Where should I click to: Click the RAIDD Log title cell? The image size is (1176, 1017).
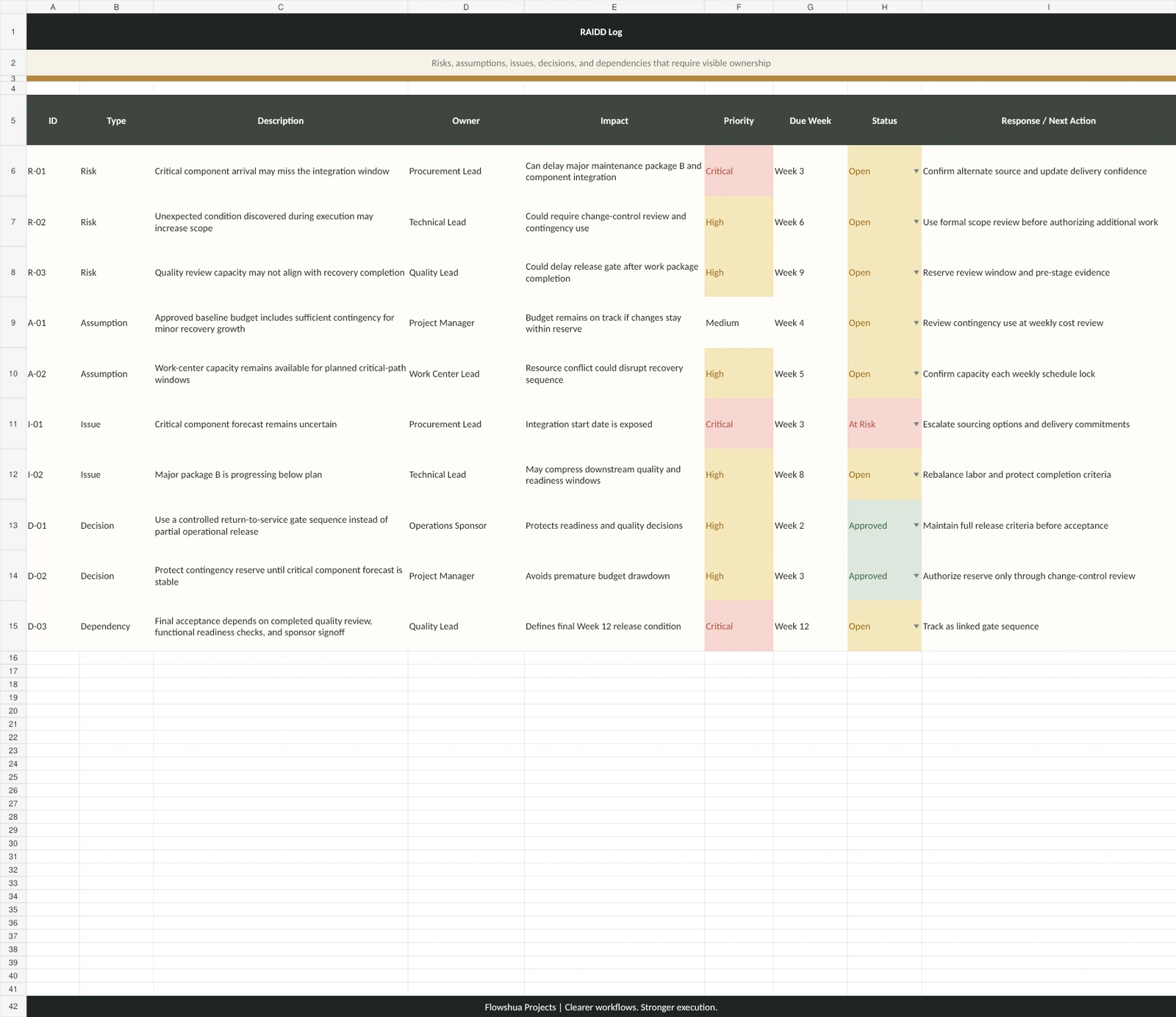tap(601, 32)
